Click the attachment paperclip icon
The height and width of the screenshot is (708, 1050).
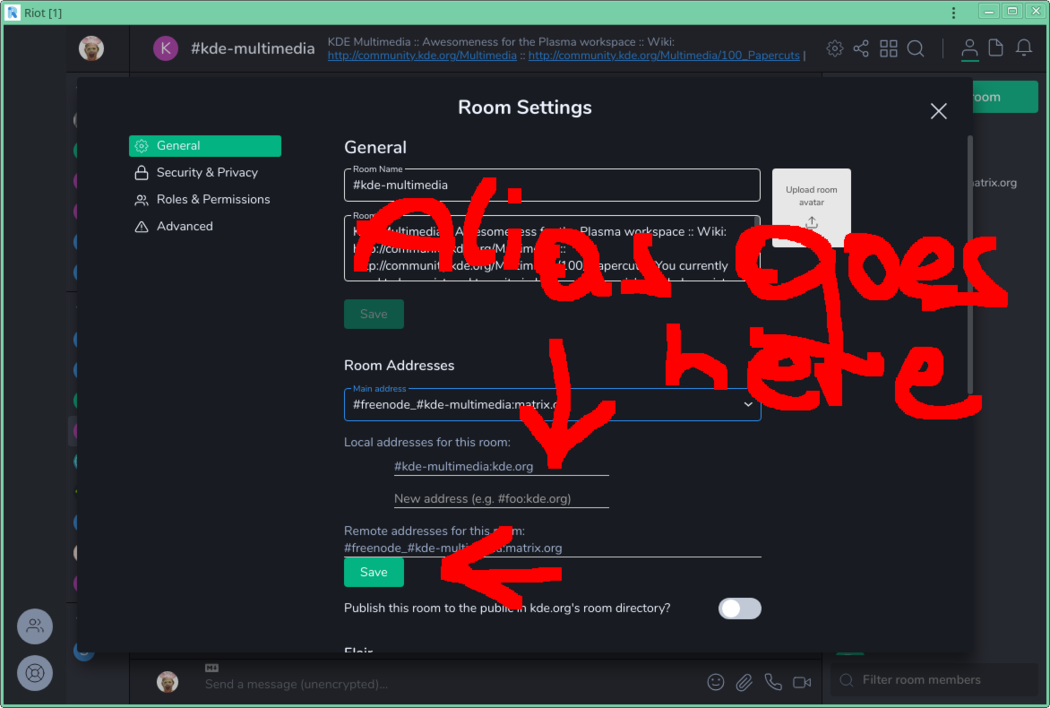pyautogui.click(x=744, y=682)
